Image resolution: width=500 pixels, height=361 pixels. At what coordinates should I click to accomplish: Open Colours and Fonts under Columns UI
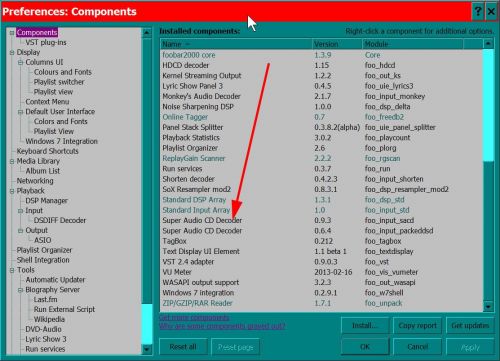click(x=62, y=72)
